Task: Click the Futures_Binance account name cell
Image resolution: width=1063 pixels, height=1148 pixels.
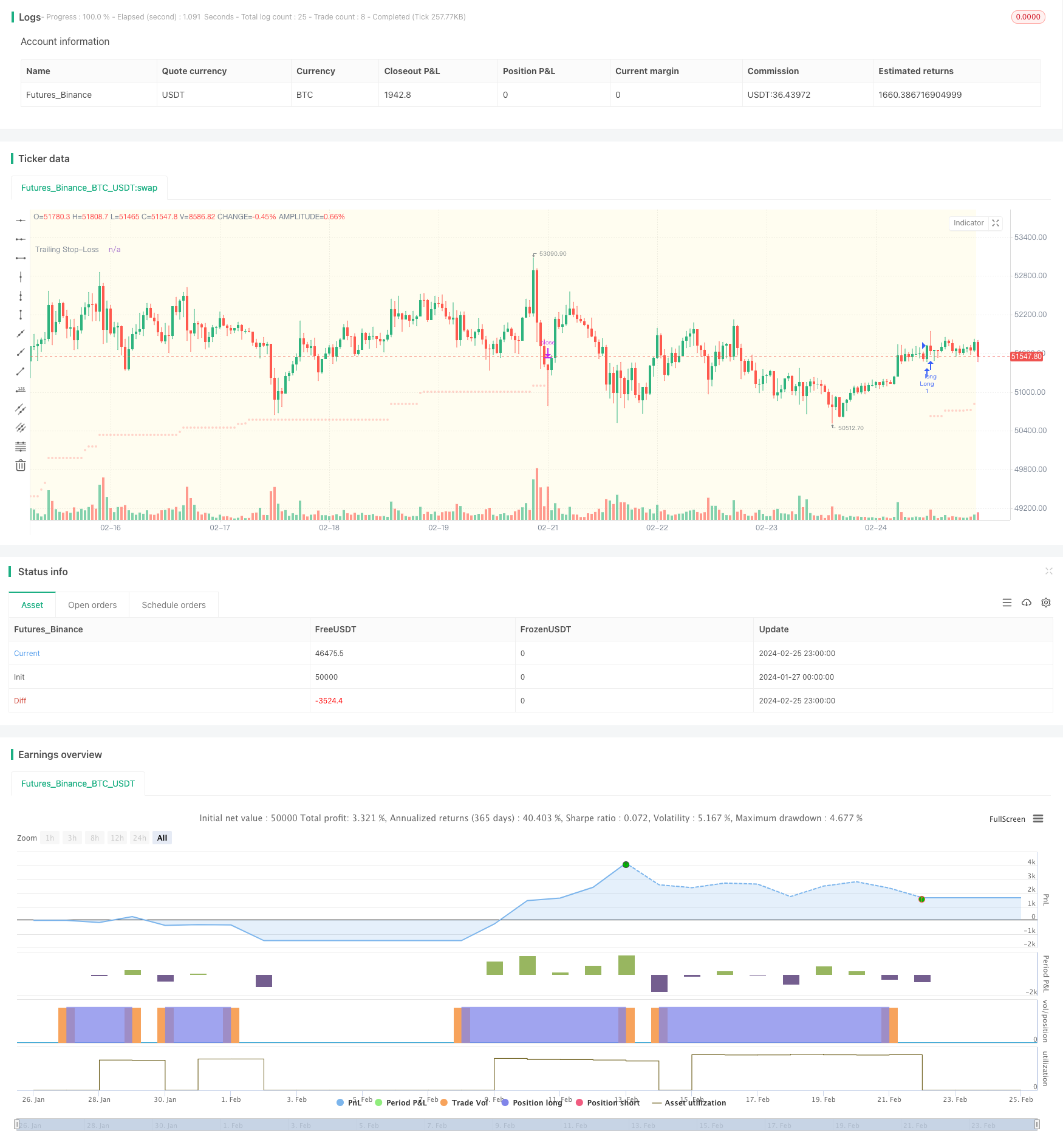Action: [x=59, y=95]
